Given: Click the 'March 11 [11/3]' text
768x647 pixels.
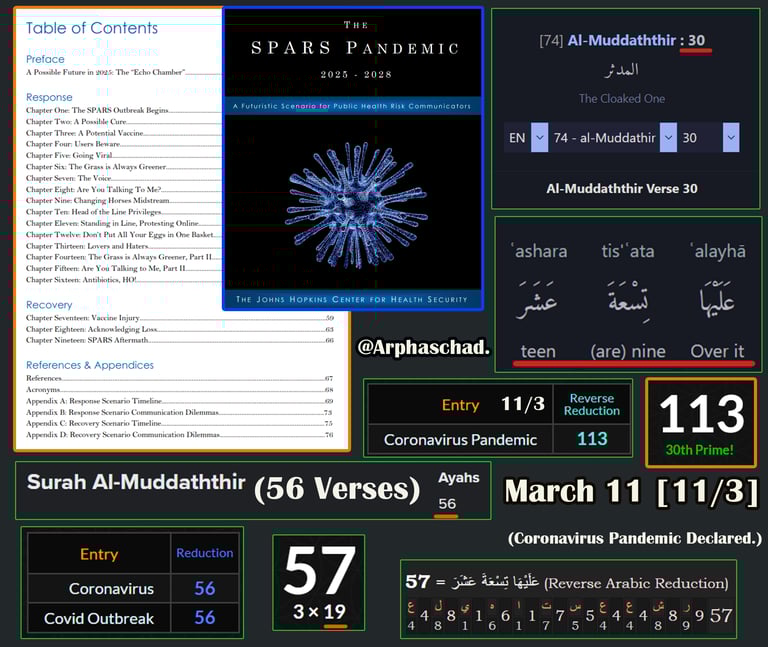Looking at the screenshot, I should (631, 491).
